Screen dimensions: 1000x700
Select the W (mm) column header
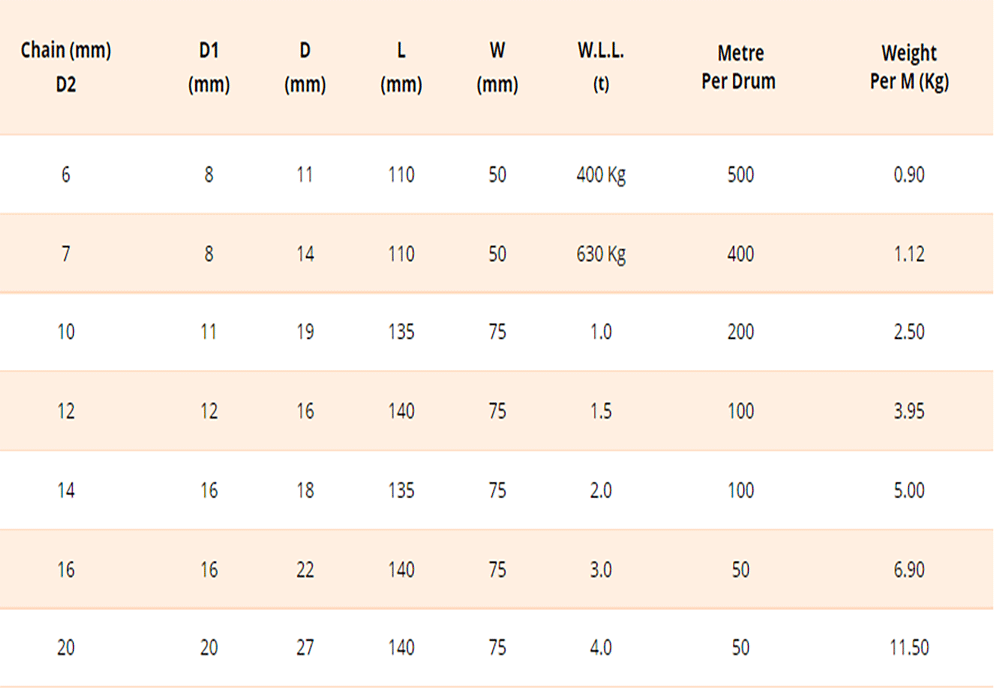497,68
